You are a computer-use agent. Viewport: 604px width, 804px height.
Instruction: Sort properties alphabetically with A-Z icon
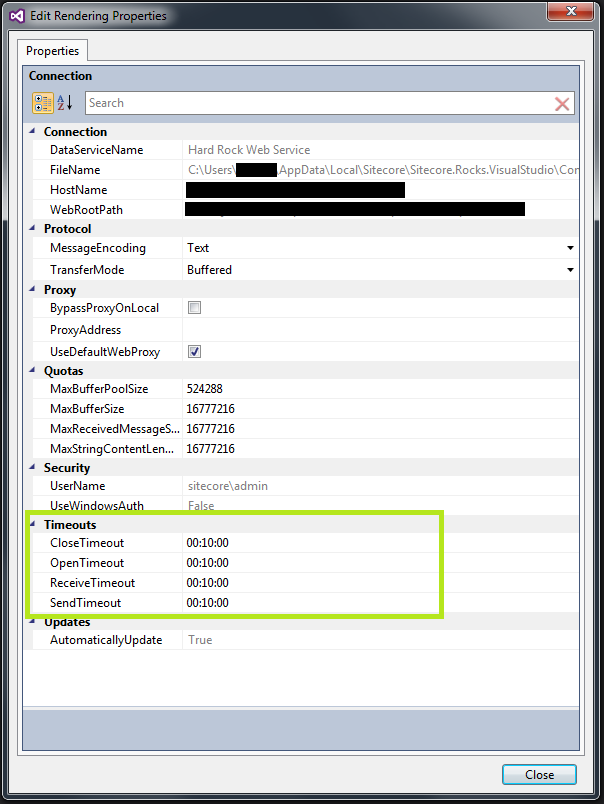[x=65, y=103]
